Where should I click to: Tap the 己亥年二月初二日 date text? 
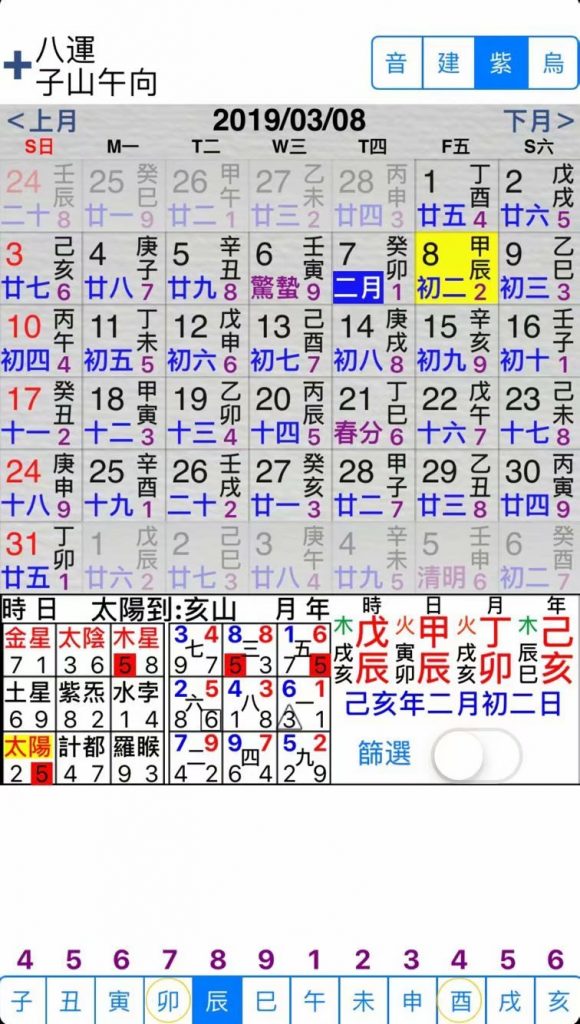click(x=453, y=704)
